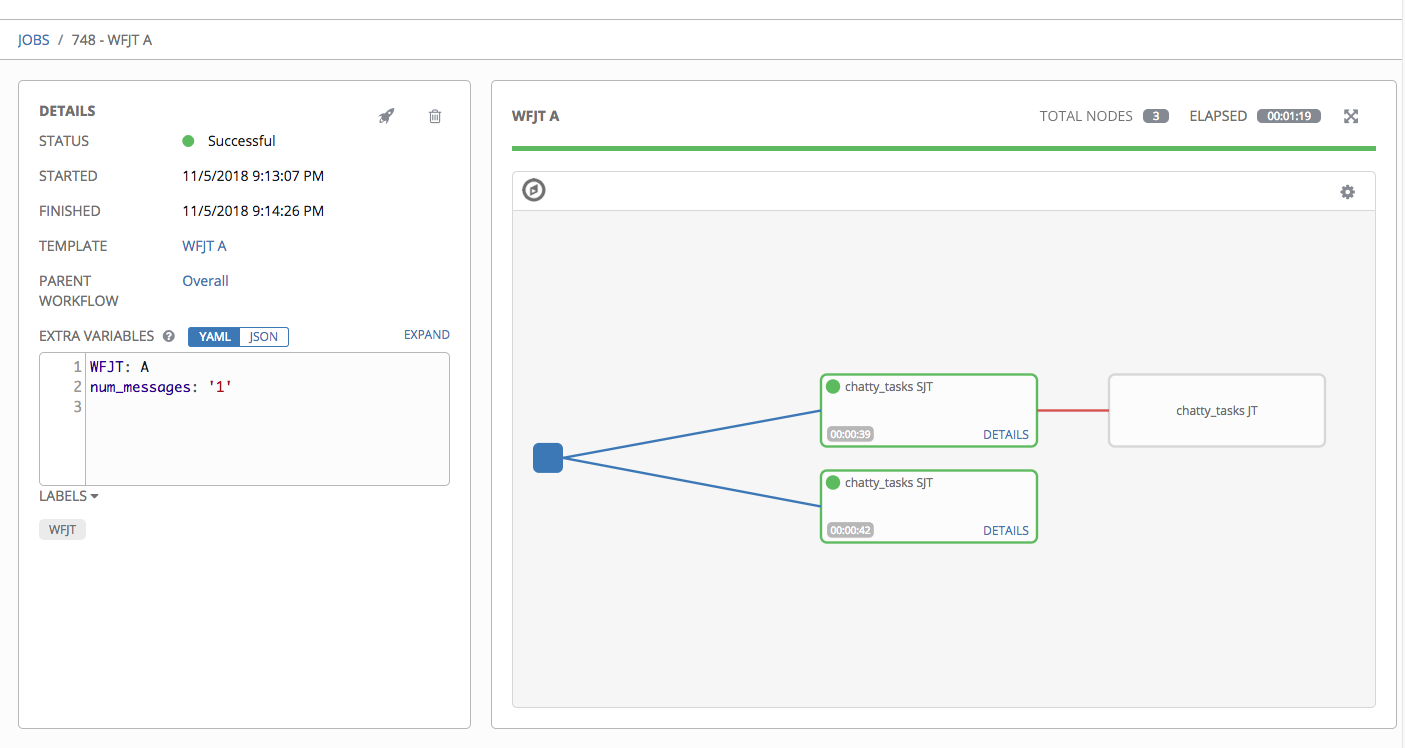This screenshot has width=1405, height=748.
Task: Click the Successful status text
Action: point(241,141)
